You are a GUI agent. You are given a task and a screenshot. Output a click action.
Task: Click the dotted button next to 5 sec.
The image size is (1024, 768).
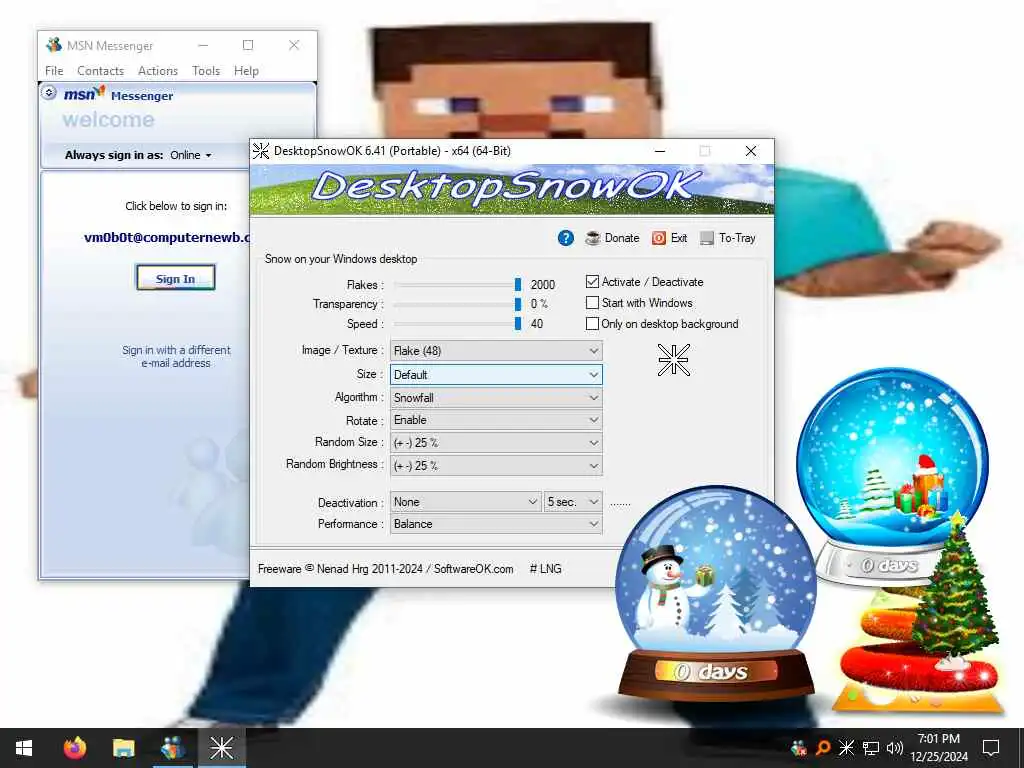tap(620, 503)
